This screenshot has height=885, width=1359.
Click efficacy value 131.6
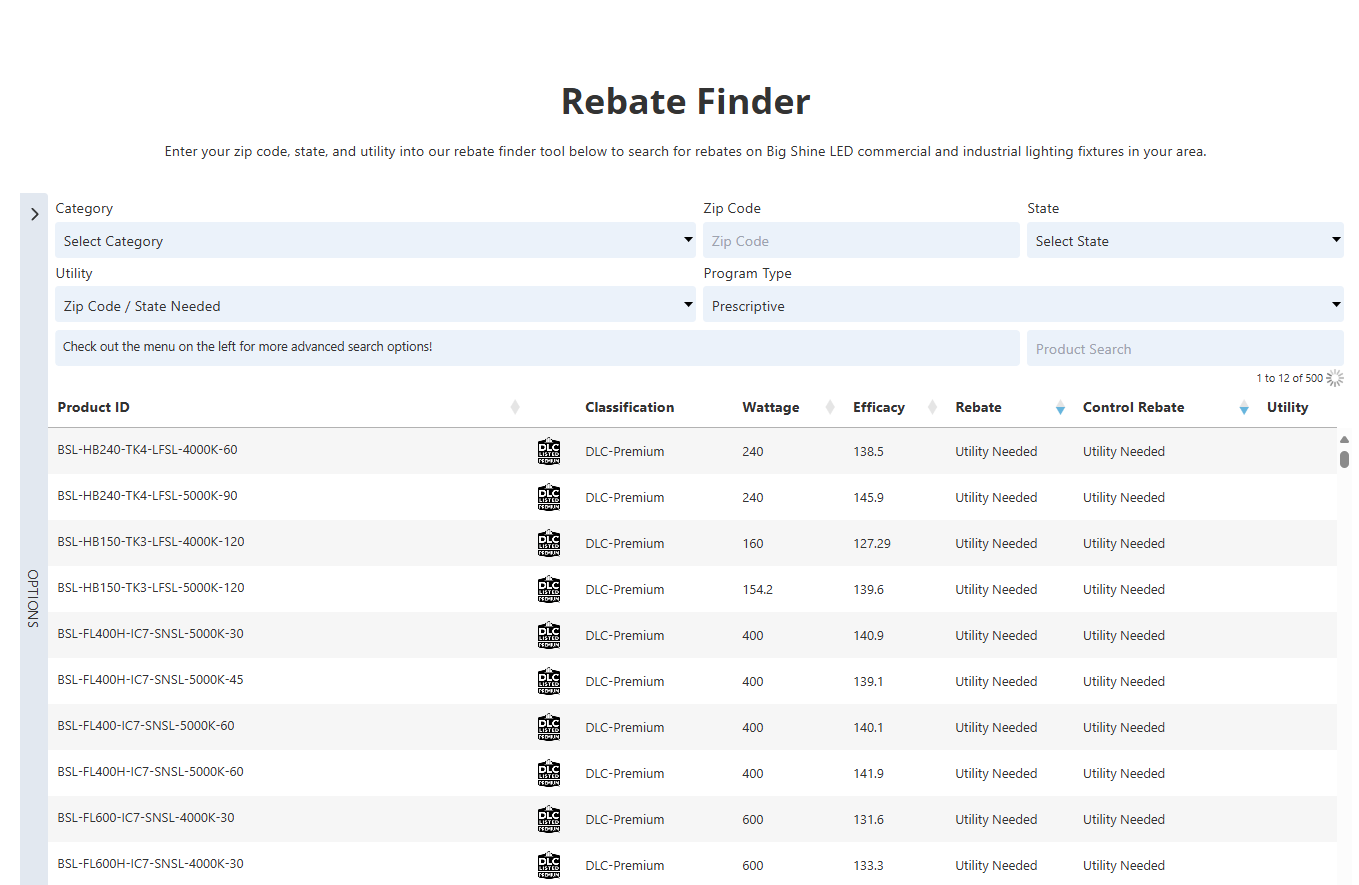868,820
